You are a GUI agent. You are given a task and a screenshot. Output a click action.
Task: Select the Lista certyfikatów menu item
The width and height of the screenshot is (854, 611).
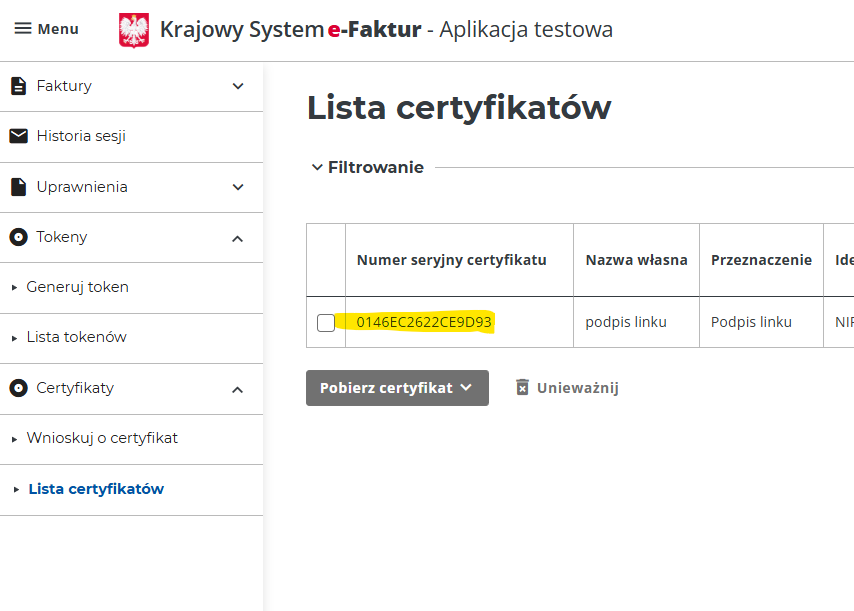96,489
